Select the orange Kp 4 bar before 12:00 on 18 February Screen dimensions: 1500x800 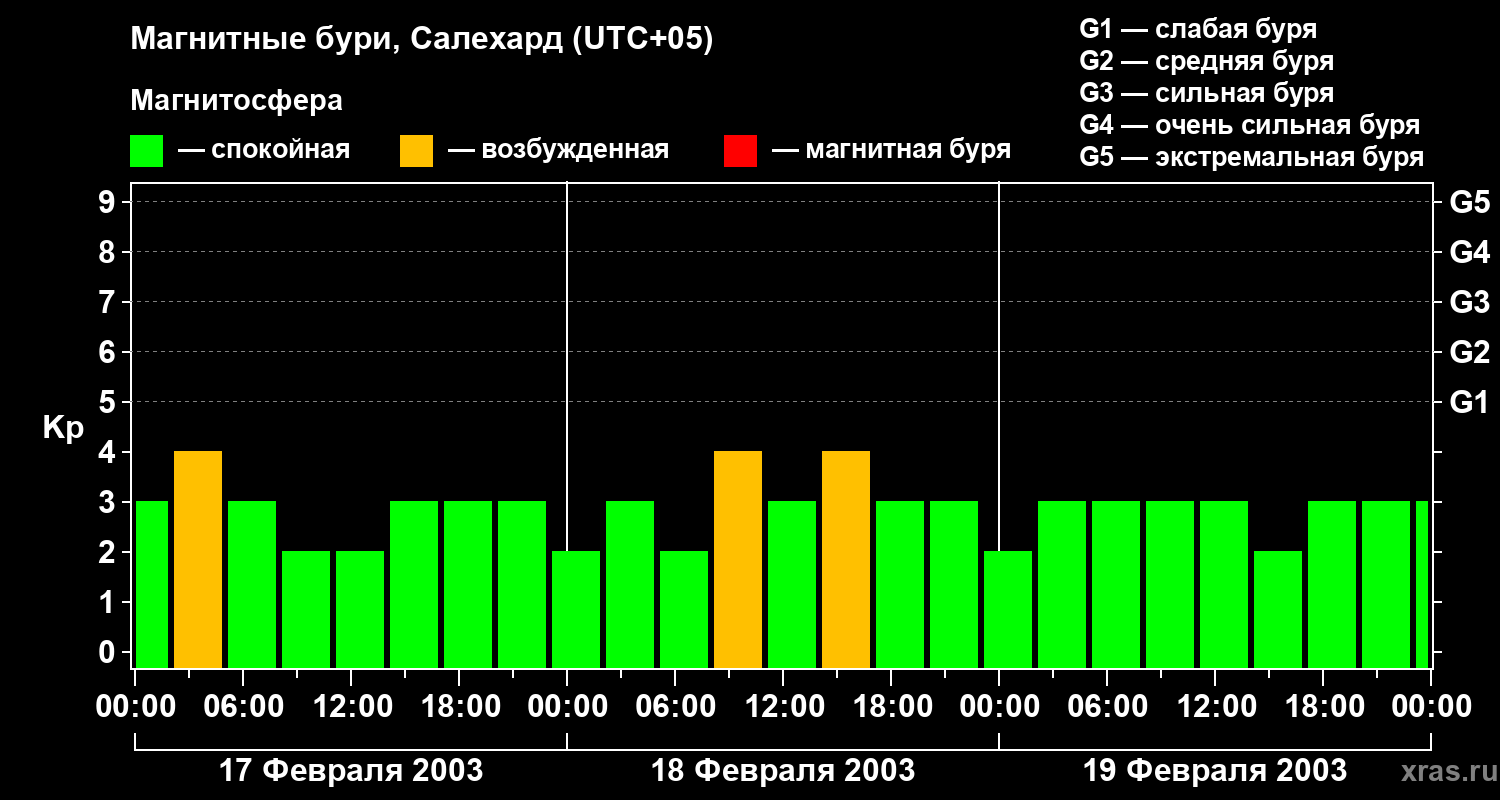(x=738, y=560)
